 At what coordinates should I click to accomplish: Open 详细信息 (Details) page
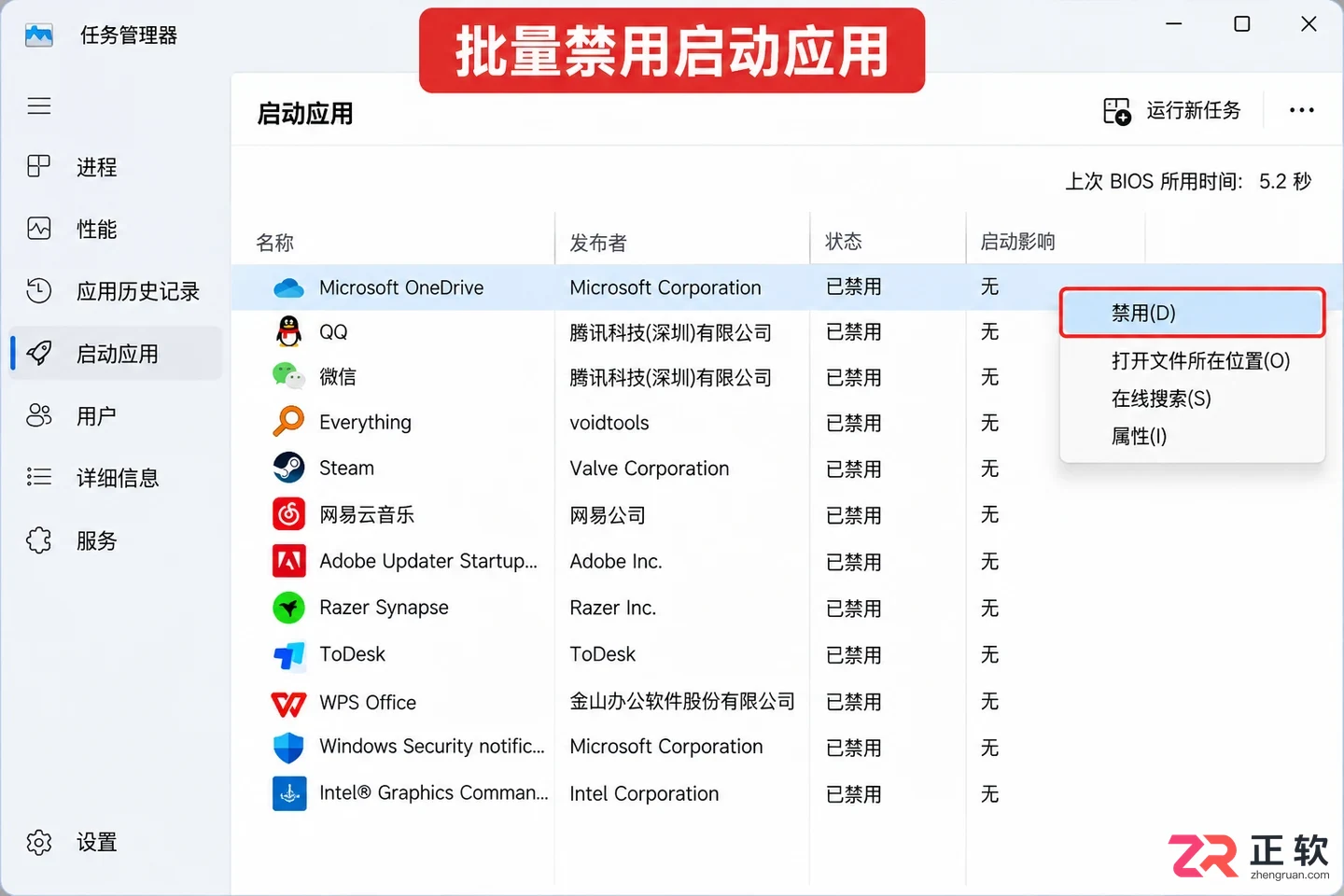coord(116,478)
